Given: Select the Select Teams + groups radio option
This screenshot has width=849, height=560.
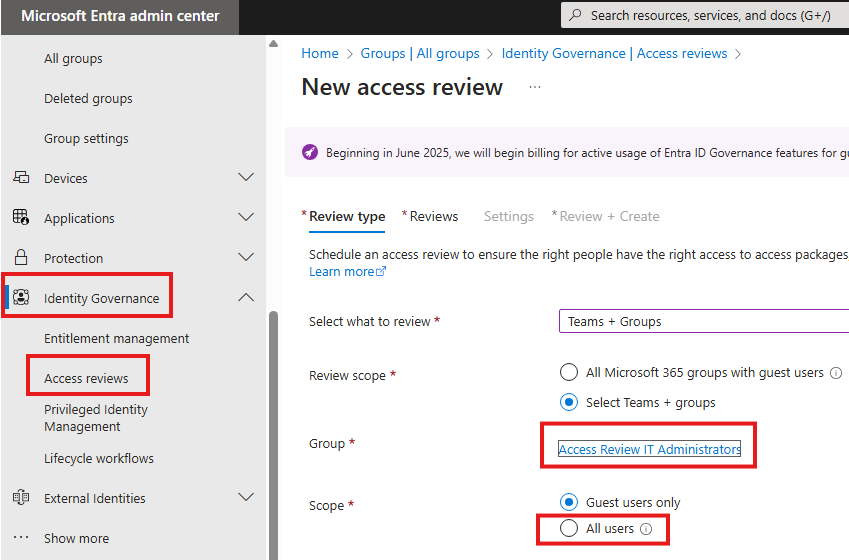Looking at the screenshot, I should tap(569, 402).
